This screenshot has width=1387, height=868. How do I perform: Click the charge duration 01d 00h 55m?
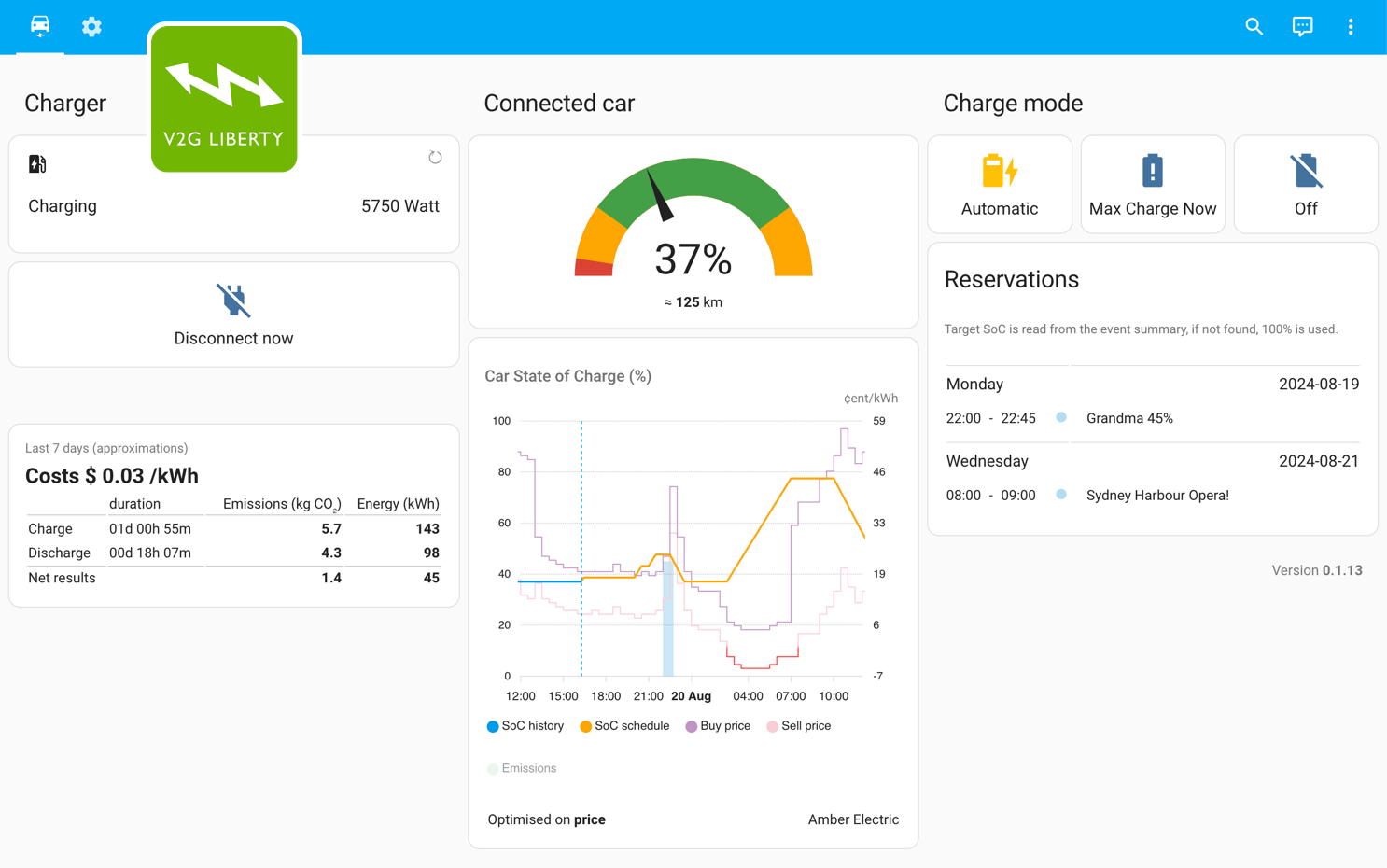[150, 528]
